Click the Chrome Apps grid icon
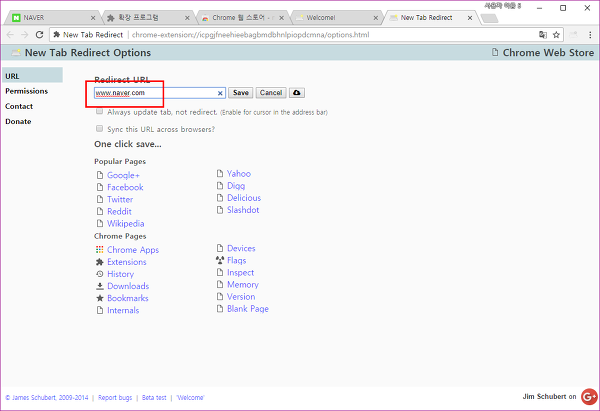Viewport: 600px width, 411px height. pos(99,250)
